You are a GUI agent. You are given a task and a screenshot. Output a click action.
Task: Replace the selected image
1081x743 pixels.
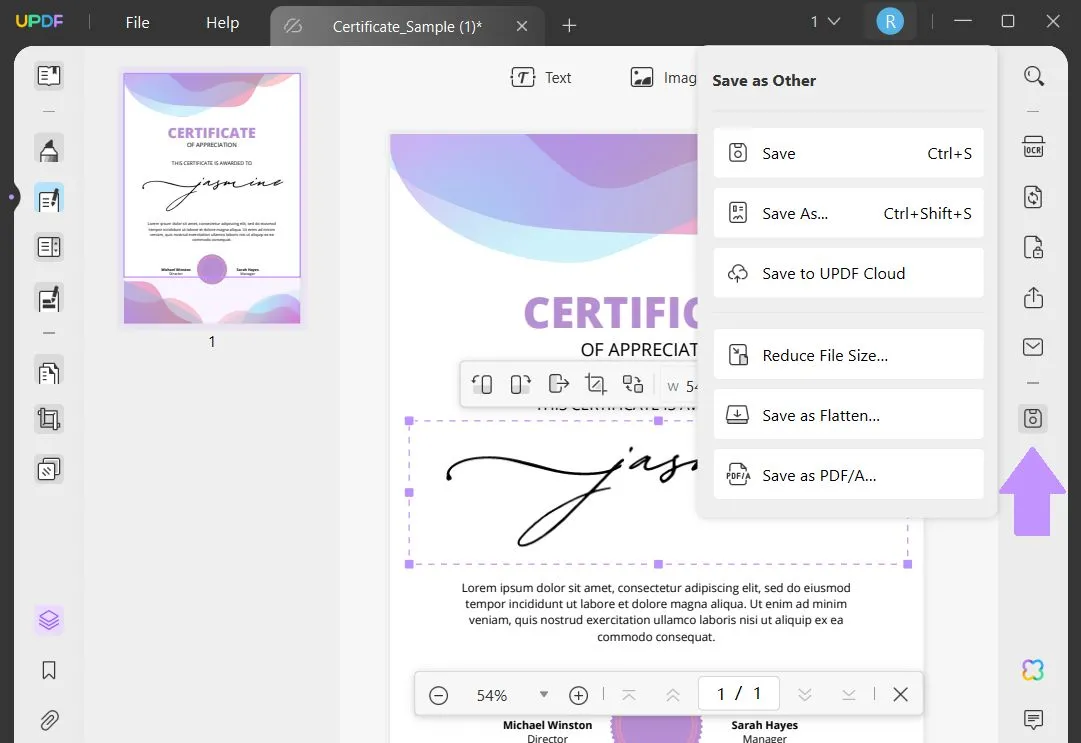[x=633, y=383]
